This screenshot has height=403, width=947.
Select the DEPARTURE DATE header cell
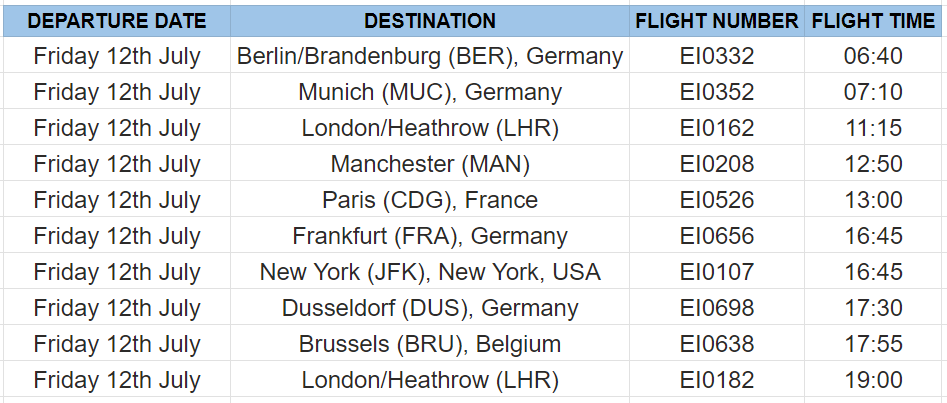(x=117, y=21)
